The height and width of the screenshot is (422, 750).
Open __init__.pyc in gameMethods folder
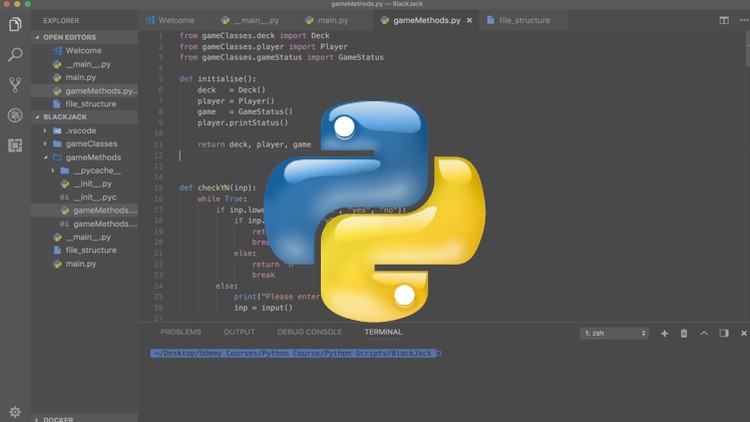pyautogui.click(x=85, y=197)
